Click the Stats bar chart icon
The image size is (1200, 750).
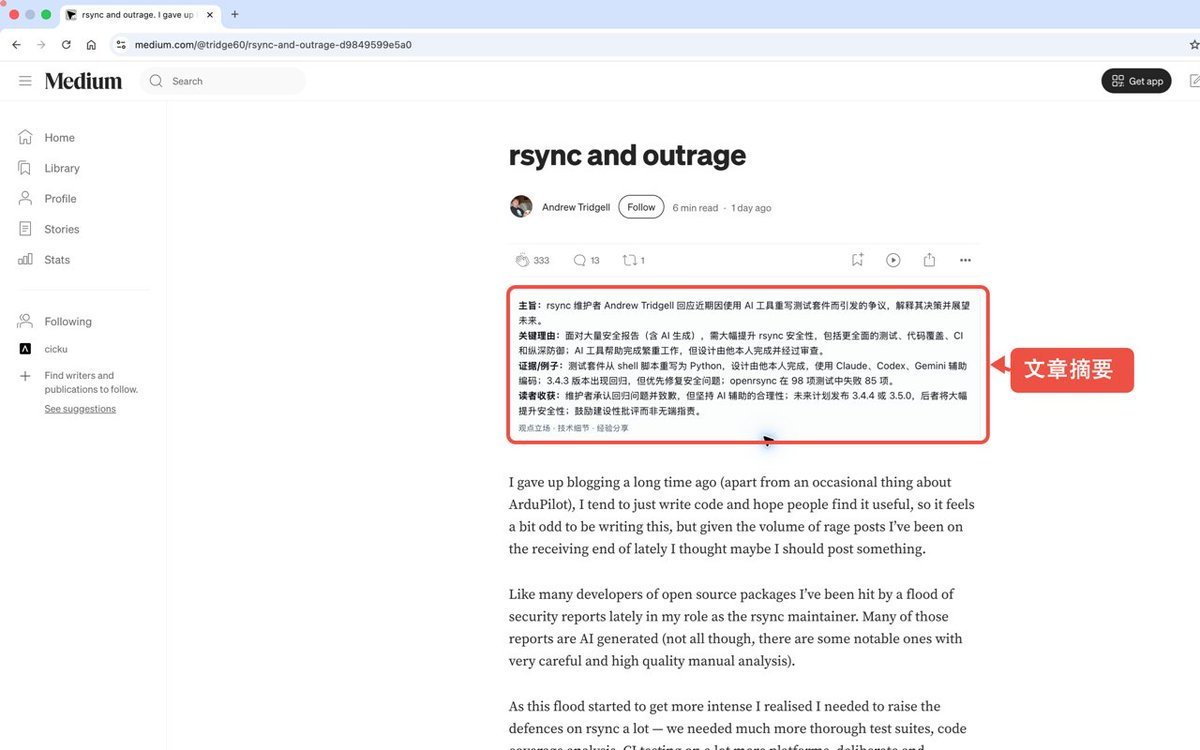[25, 260]
